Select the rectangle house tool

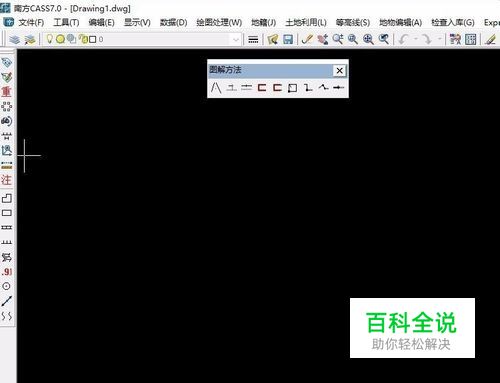(7, 213)
